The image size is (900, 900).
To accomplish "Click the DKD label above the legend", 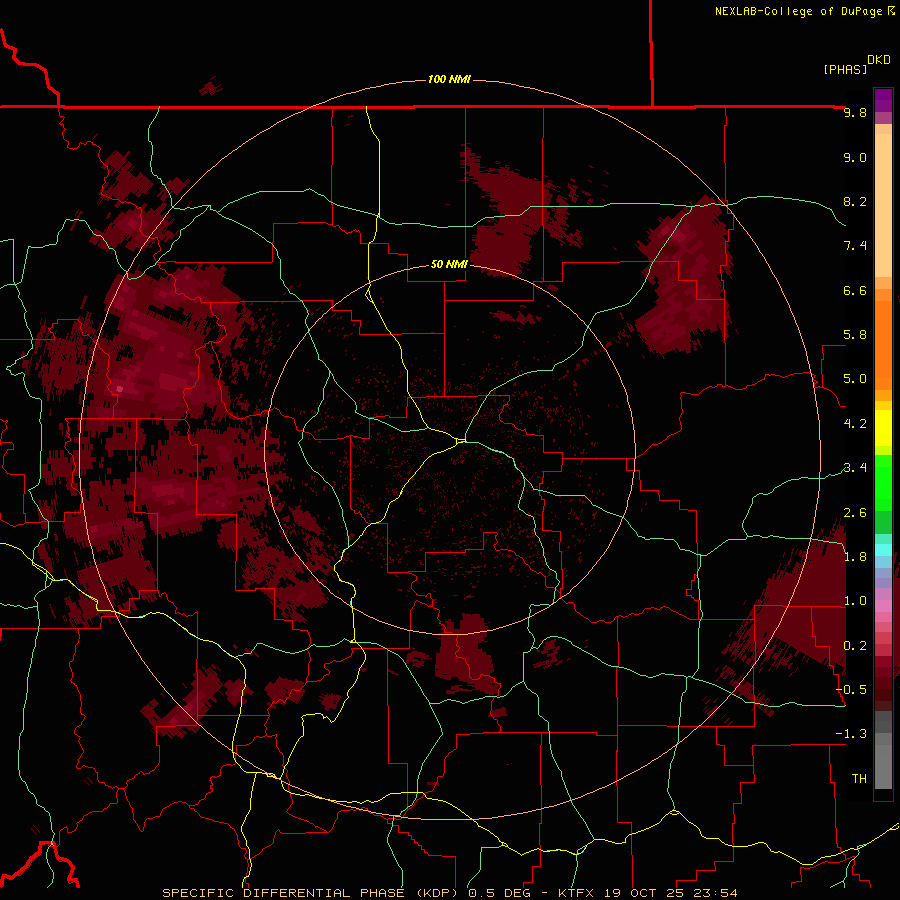I will click(x=879, y=60).
